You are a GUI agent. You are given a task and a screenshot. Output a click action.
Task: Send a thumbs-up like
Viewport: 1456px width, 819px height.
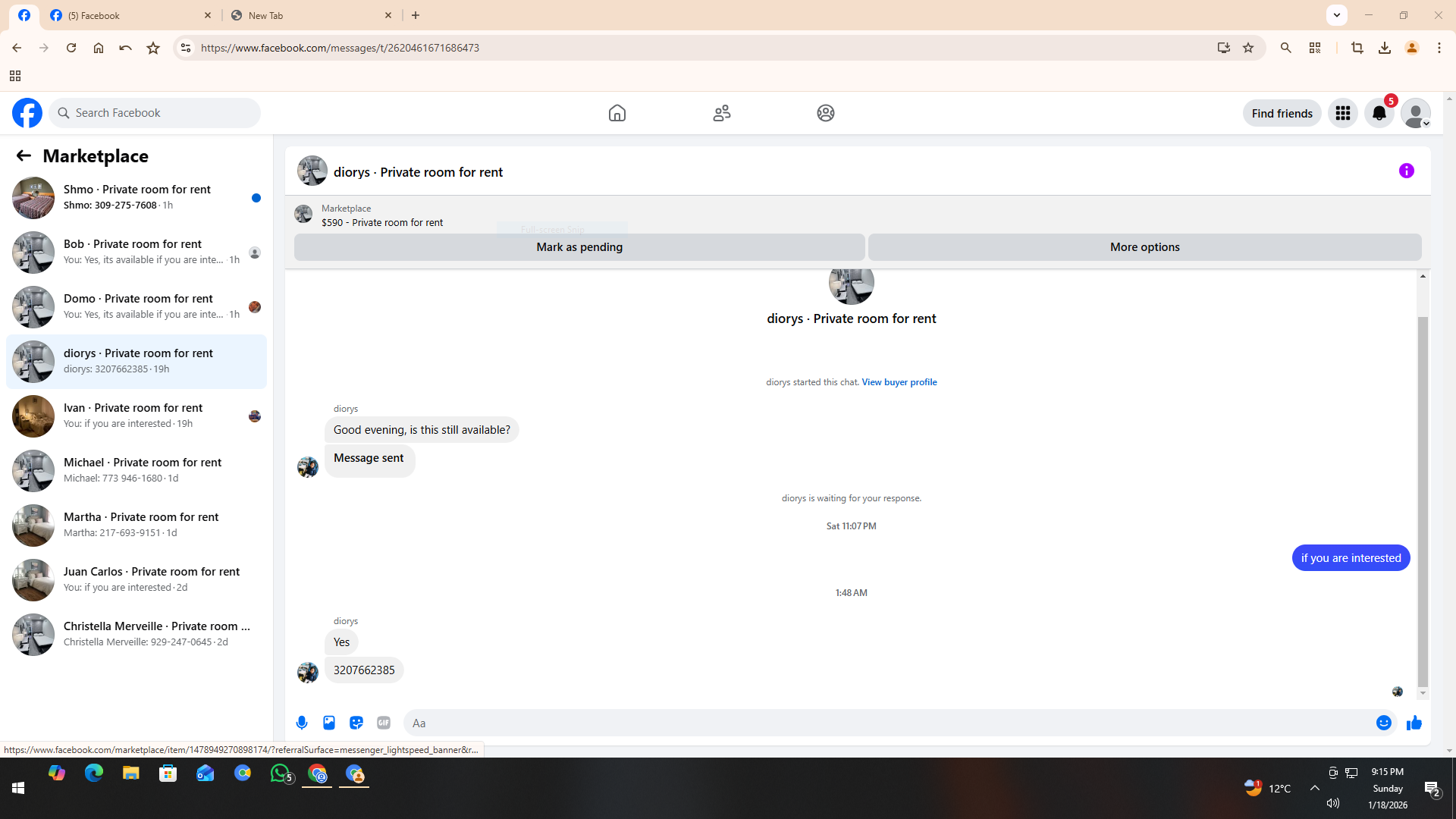[x=1414, y=723]
